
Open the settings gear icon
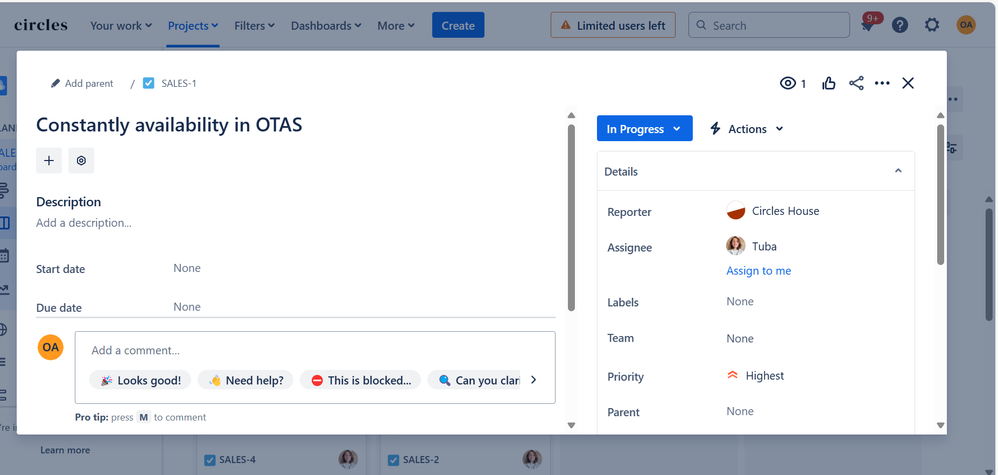pos(932,25)
